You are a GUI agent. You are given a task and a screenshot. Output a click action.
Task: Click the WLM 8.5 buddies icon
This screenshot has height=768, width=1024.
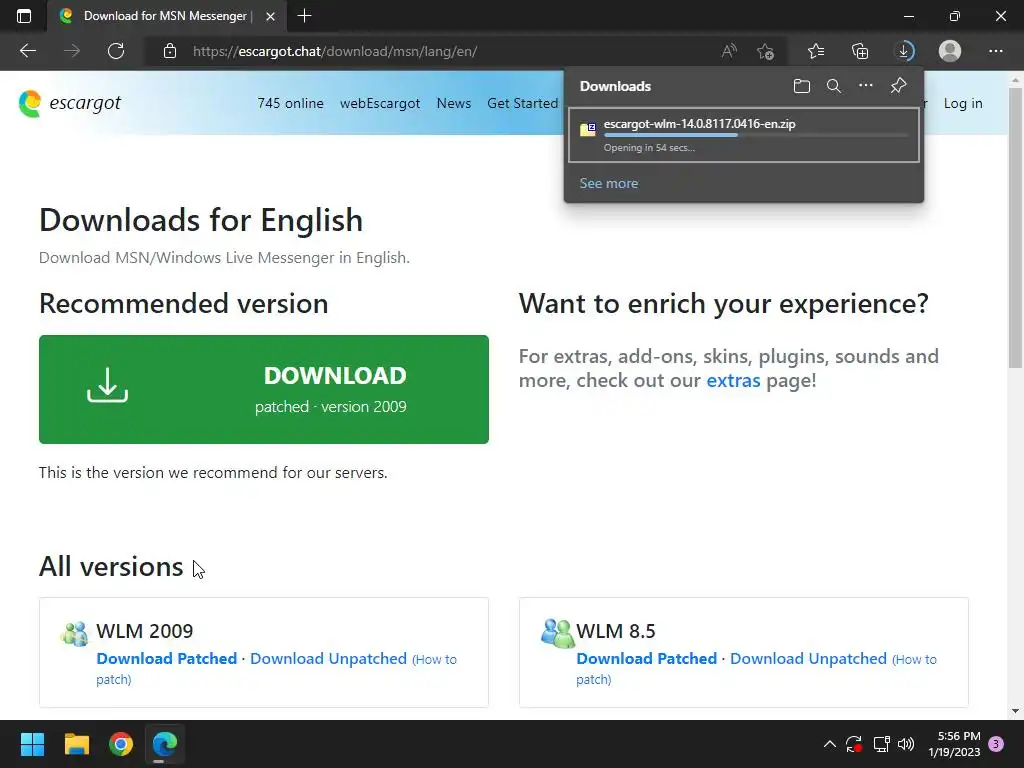click(x=557, y=633)
